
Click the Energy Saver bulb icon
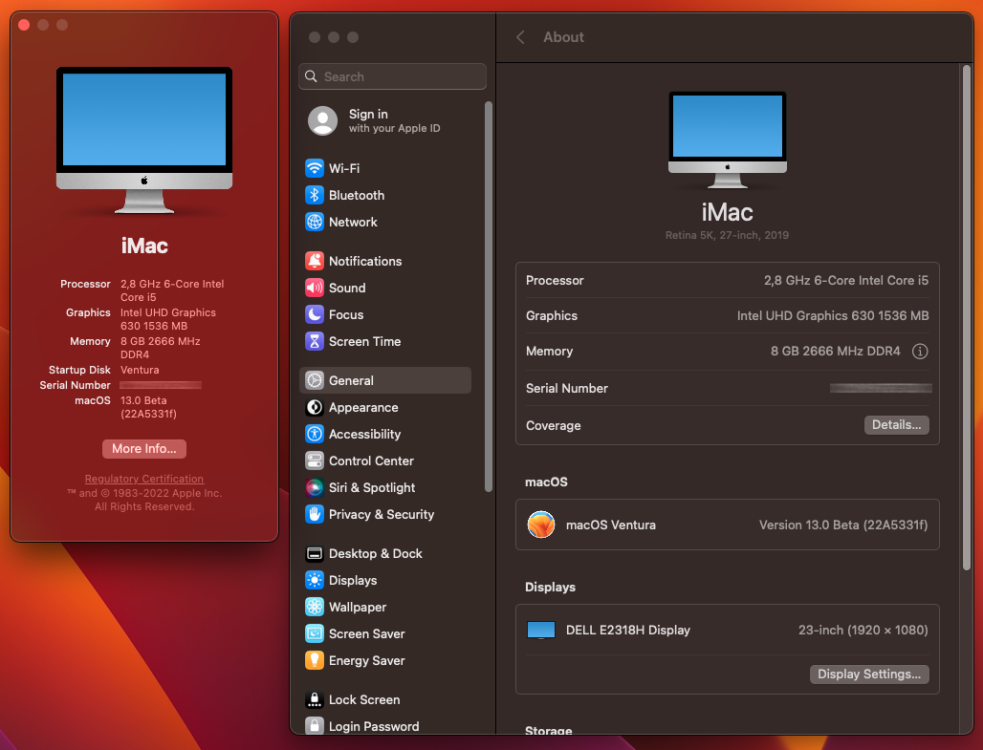tap(314, 660)
